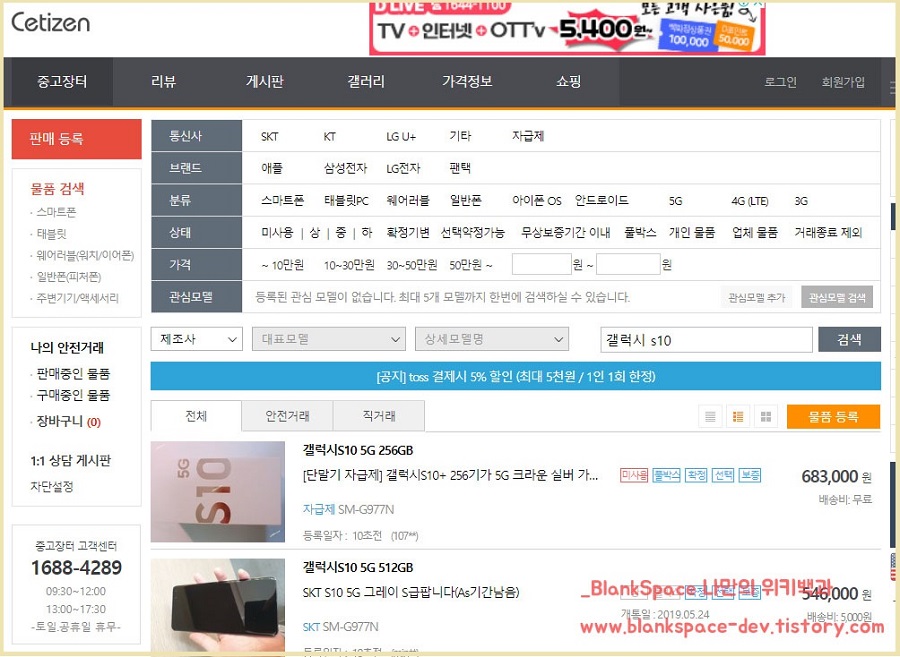This screenshot has width=900, height=657.
Task: Select the 직거래 tab
Action: tap(379, 416)
